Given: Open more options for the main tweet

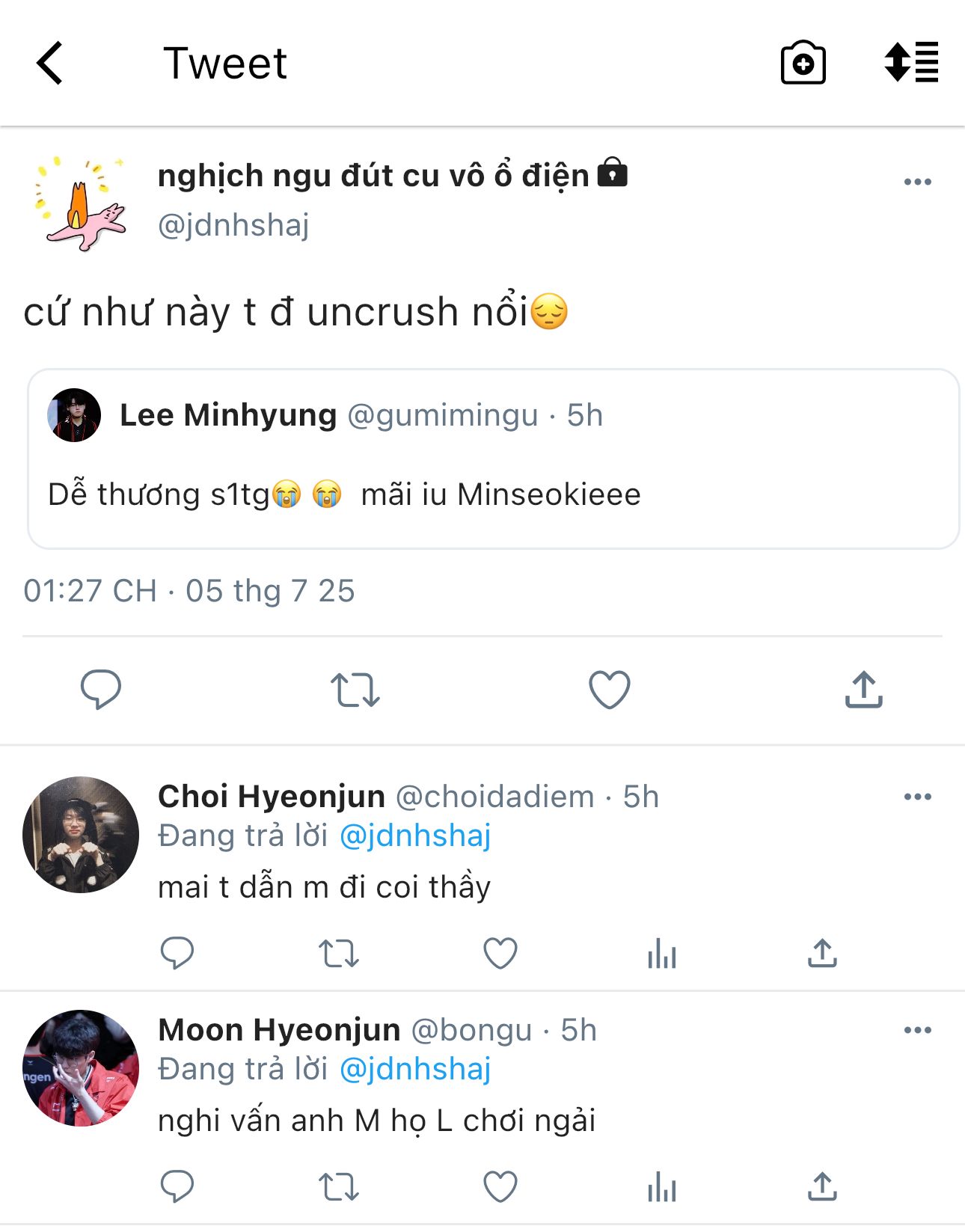Looking at the screenshot, I should coord(917,182).
